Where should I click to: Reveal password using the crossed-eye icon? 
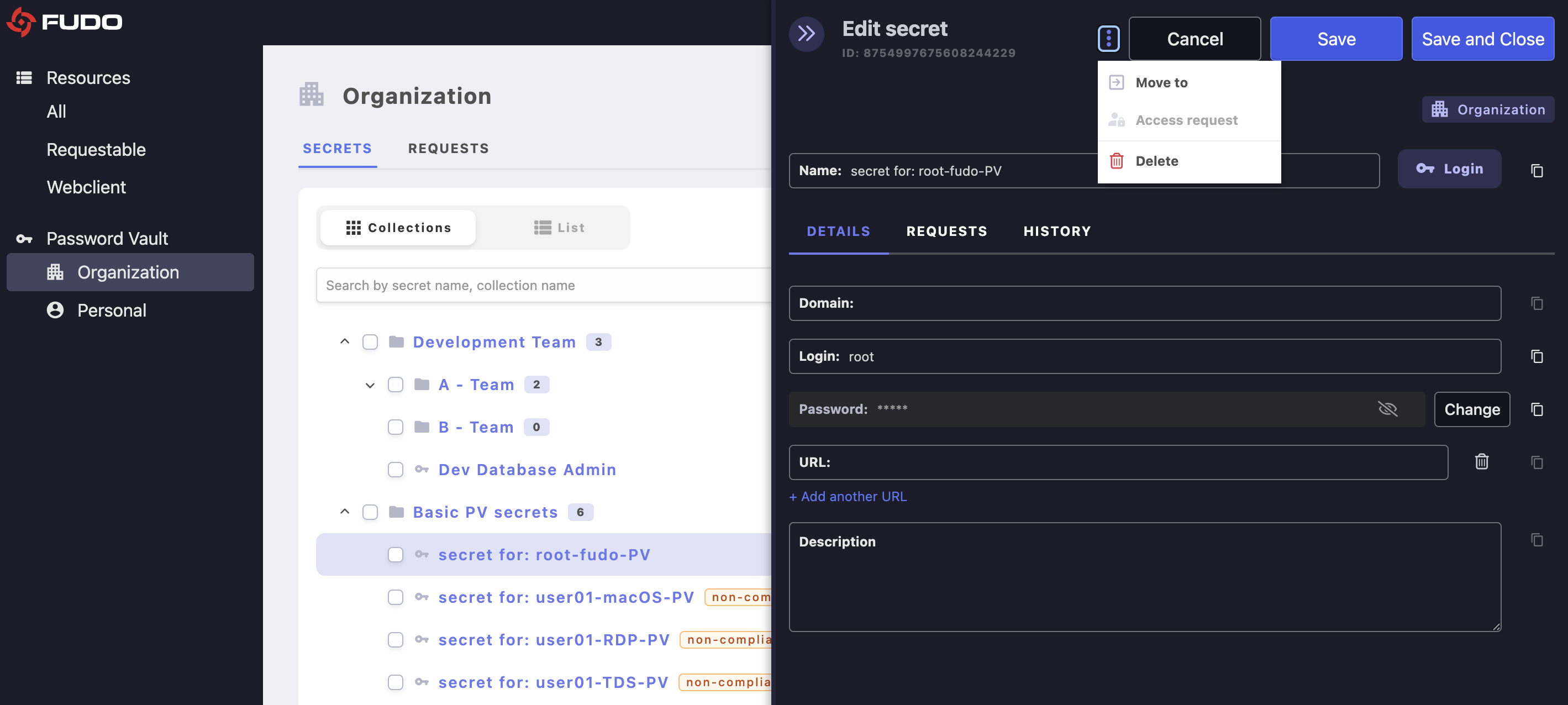tap(1387, 408)
